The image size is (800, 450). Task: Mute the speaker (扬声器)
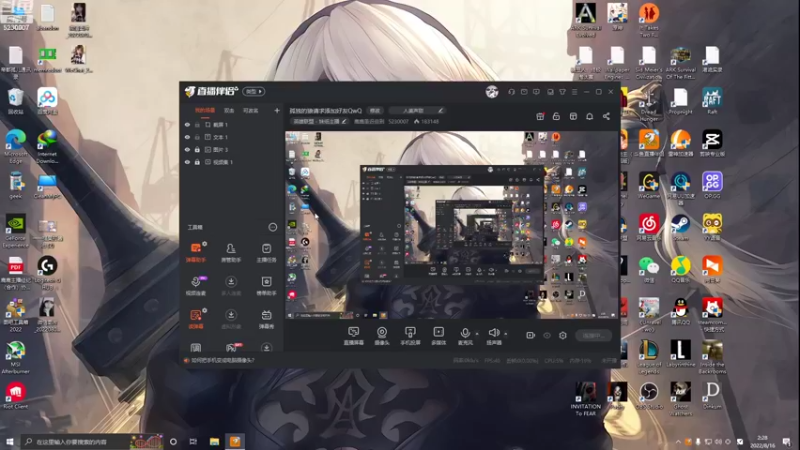(493, 336)
